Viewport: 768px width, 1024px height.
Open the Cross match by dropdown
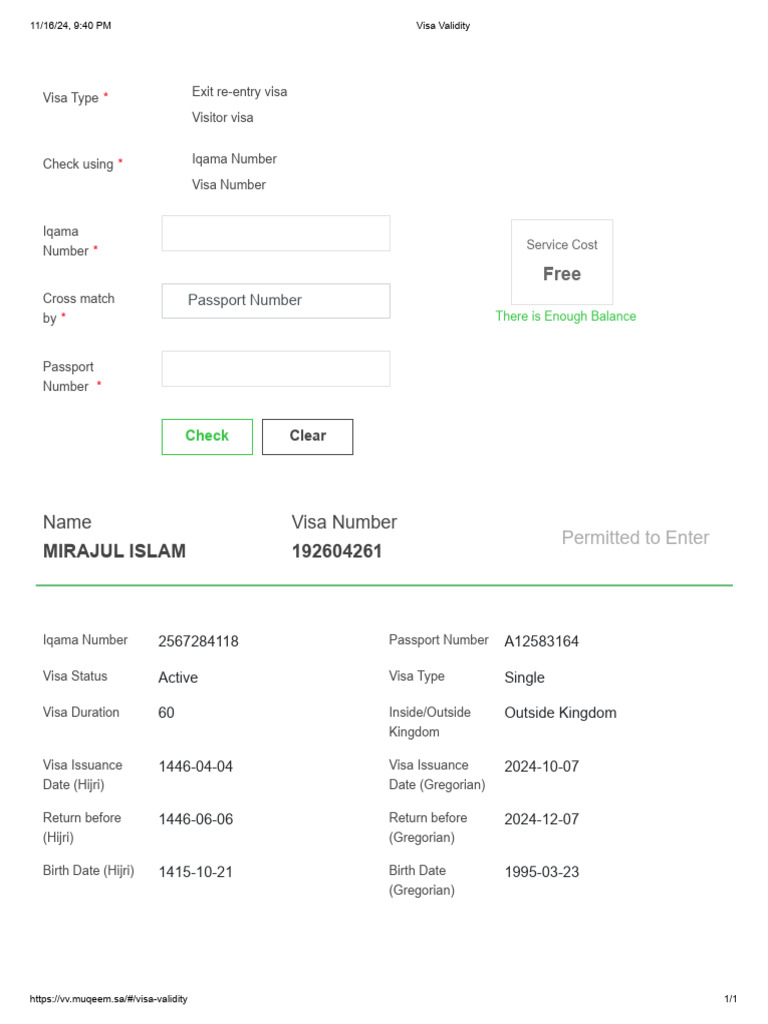coord(276,301)
